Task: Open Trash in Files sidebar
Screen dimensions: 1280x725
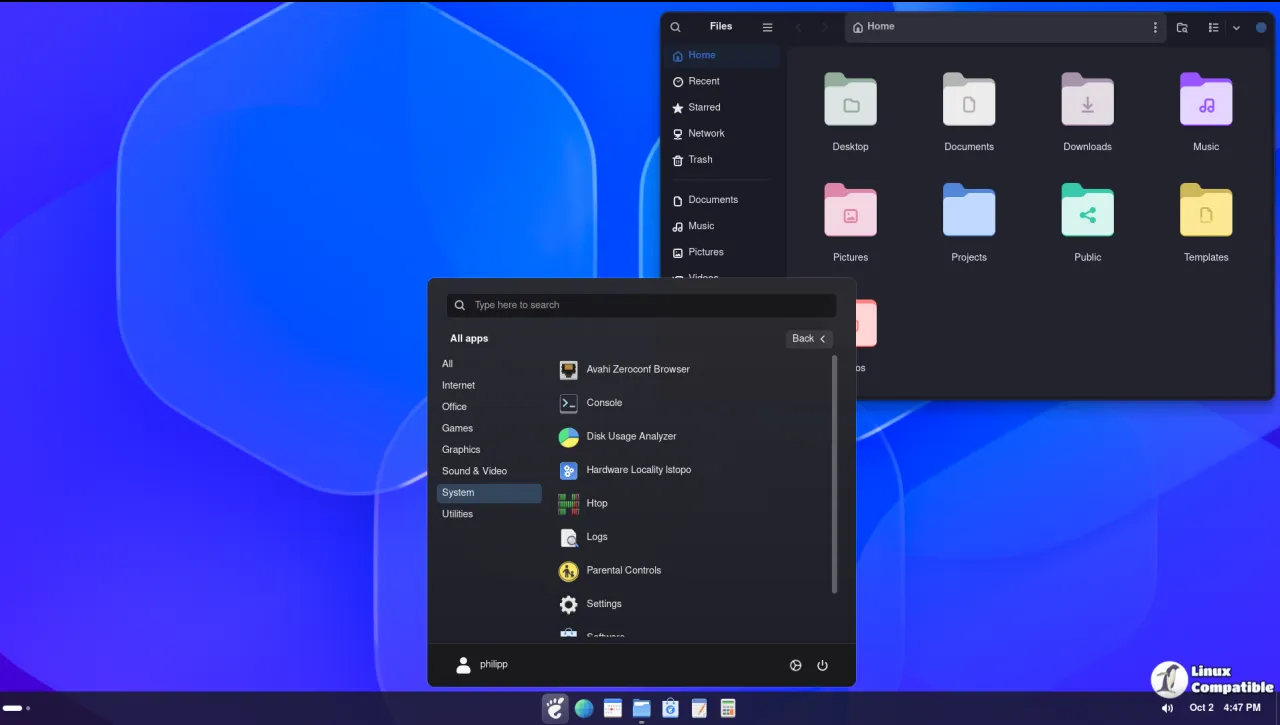Action: coord(720,159)
